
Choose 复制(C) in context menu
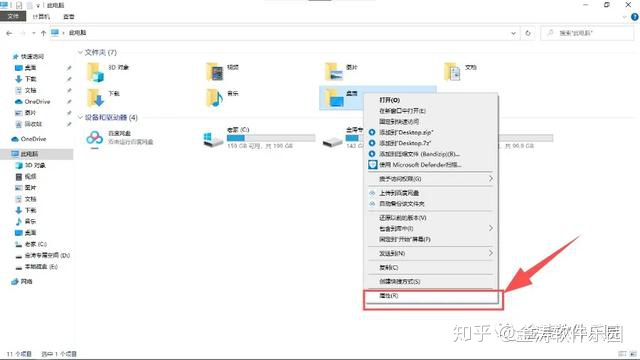point(431,268)
